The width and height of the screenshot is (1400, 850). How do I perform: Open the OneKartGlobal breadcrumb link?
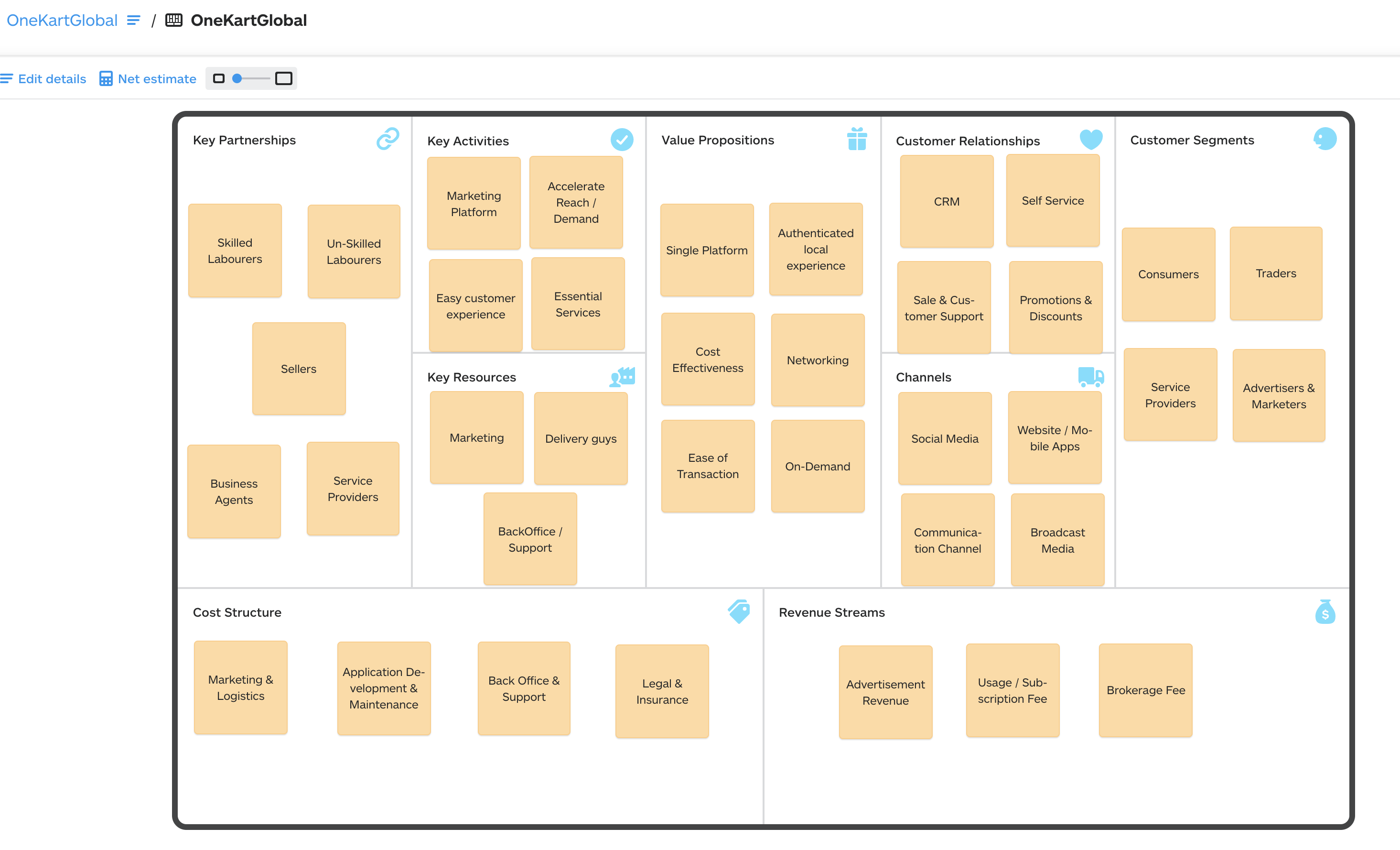62,21
